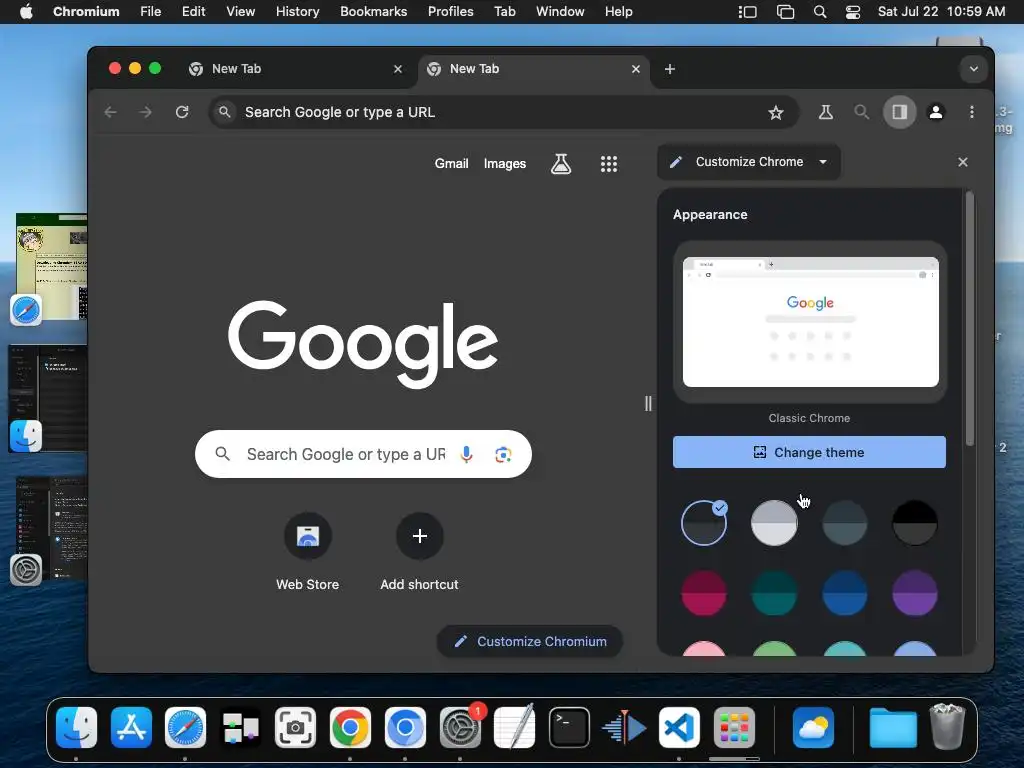Search by image with the Lens icon
The height and width of the screenshot is (768, 1024).
[x=503, y=455]
